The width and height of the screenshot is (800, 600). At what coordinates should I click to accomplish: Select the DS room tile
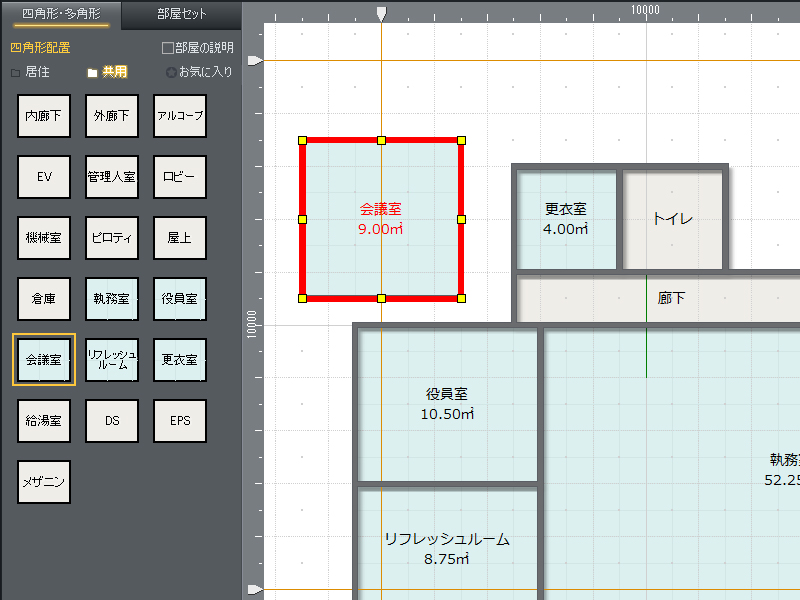[x=112, y=421]
